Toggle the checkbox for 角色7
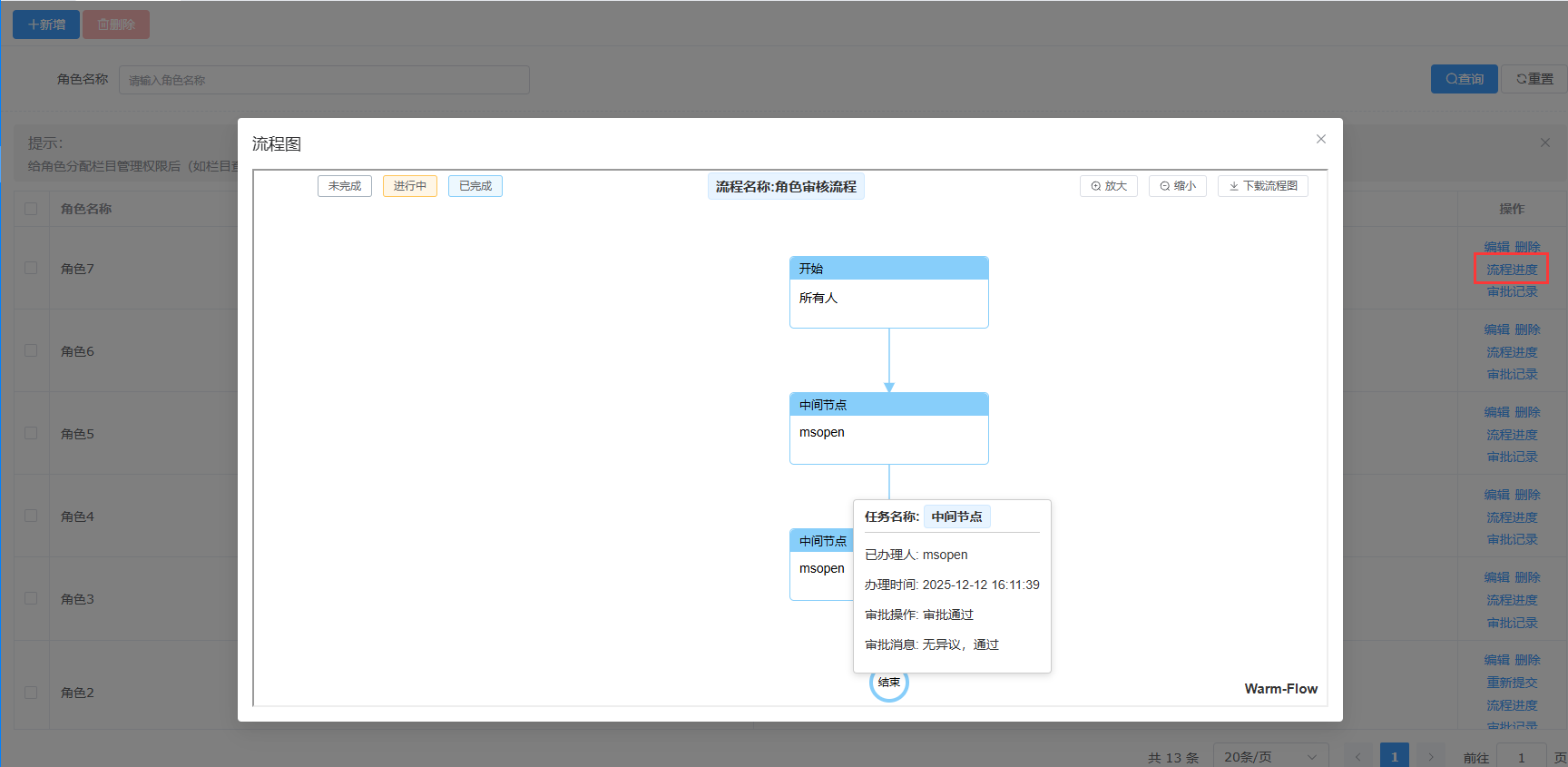 31,268
